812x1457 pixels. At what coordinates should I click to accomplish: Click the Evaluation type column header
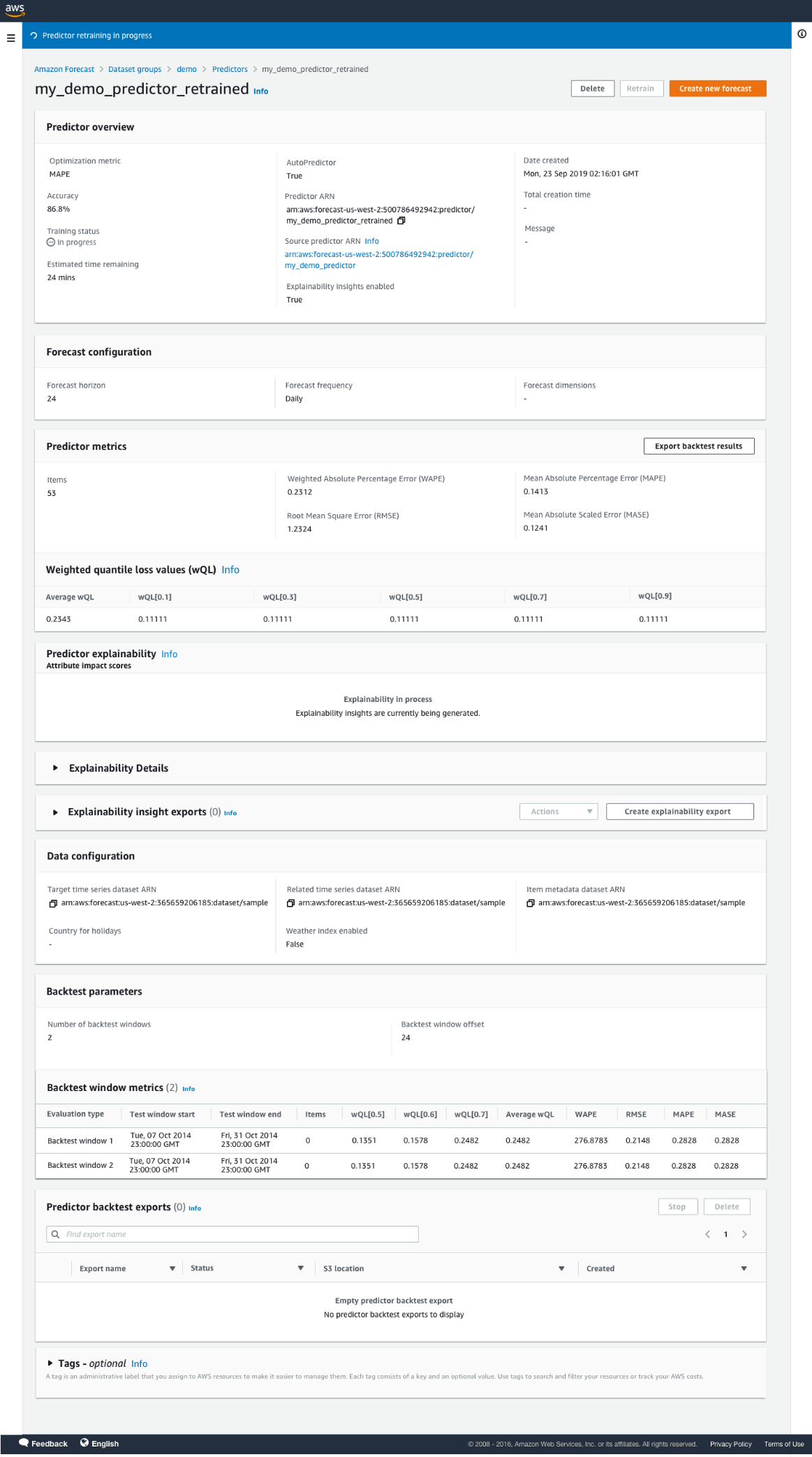[x=75, y=1115]
